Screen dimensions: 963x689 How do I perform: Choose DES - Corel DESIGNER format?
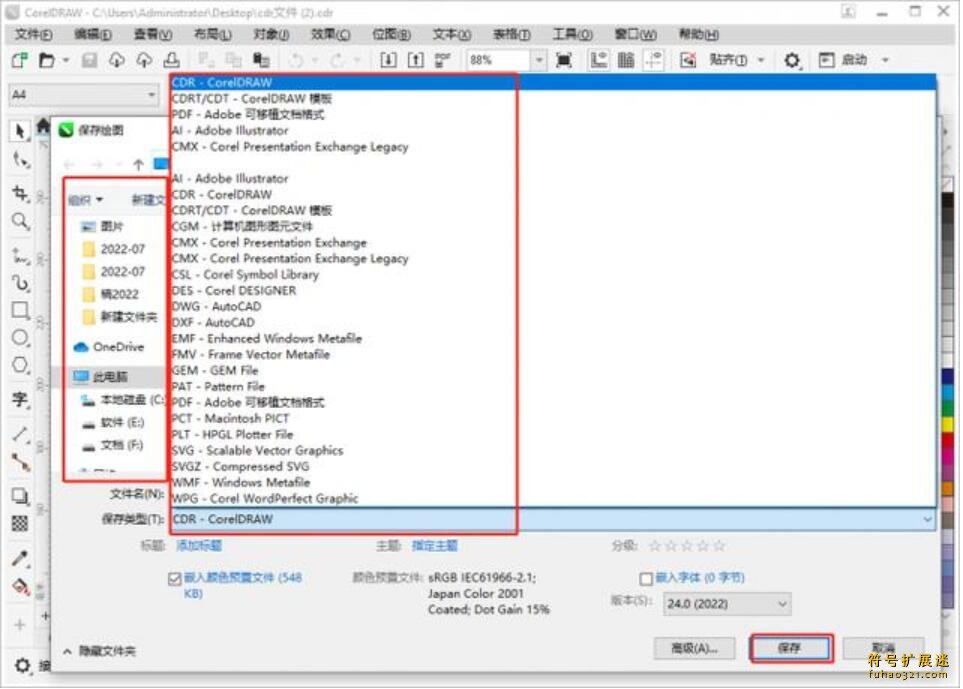coord(233,290)
